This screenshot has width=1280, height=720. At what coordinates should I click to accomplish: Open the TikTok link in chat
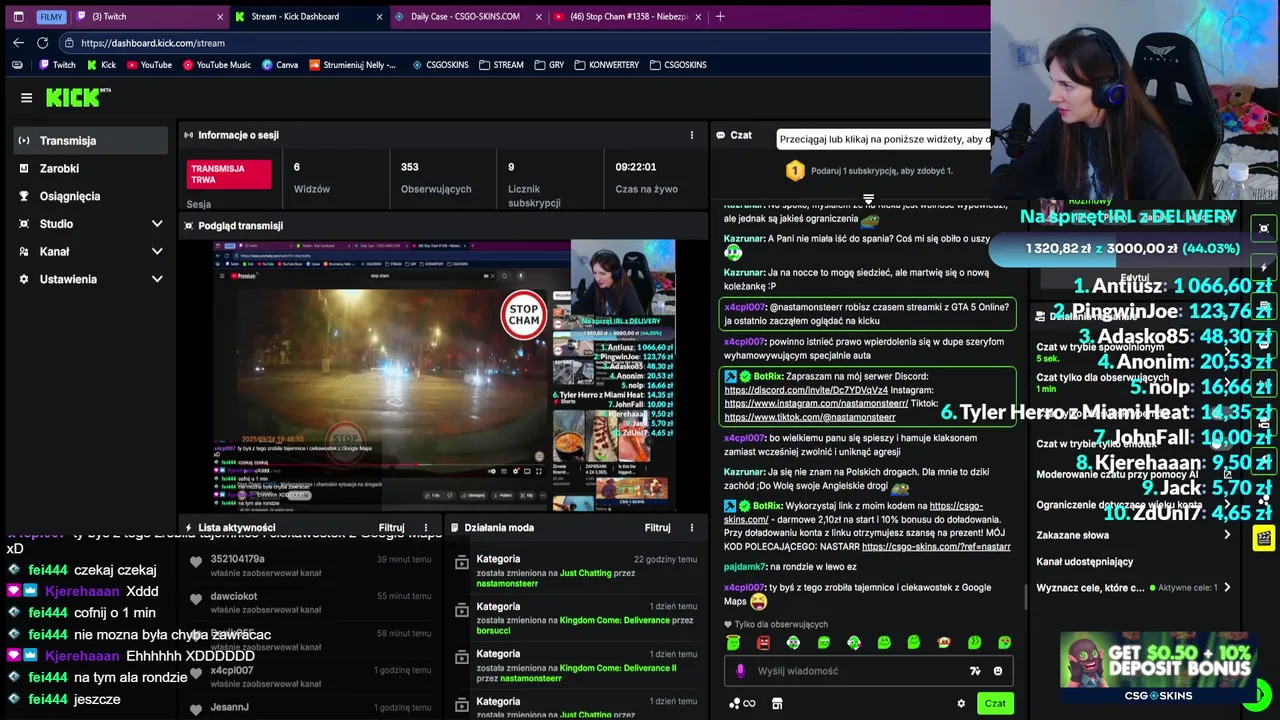point(810,417)
